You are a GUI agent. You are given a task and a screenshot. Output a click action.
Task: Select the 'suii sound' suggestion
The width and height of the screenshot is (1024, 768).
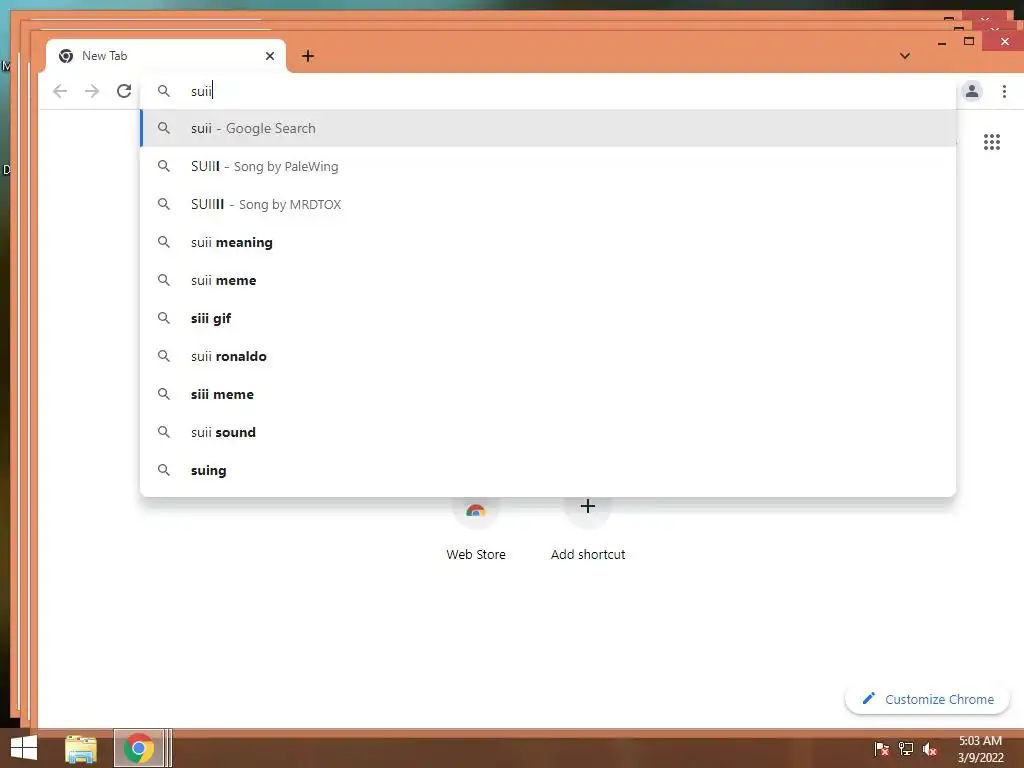coord(548,432)
